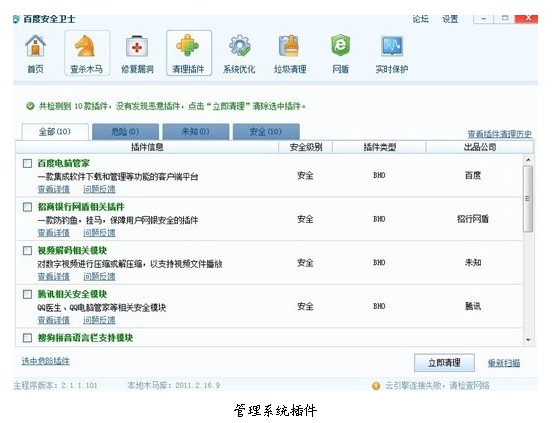Tick the checkbox for 视频解码相关模块
Screen dimensions: 554x423
coord(27,251)
